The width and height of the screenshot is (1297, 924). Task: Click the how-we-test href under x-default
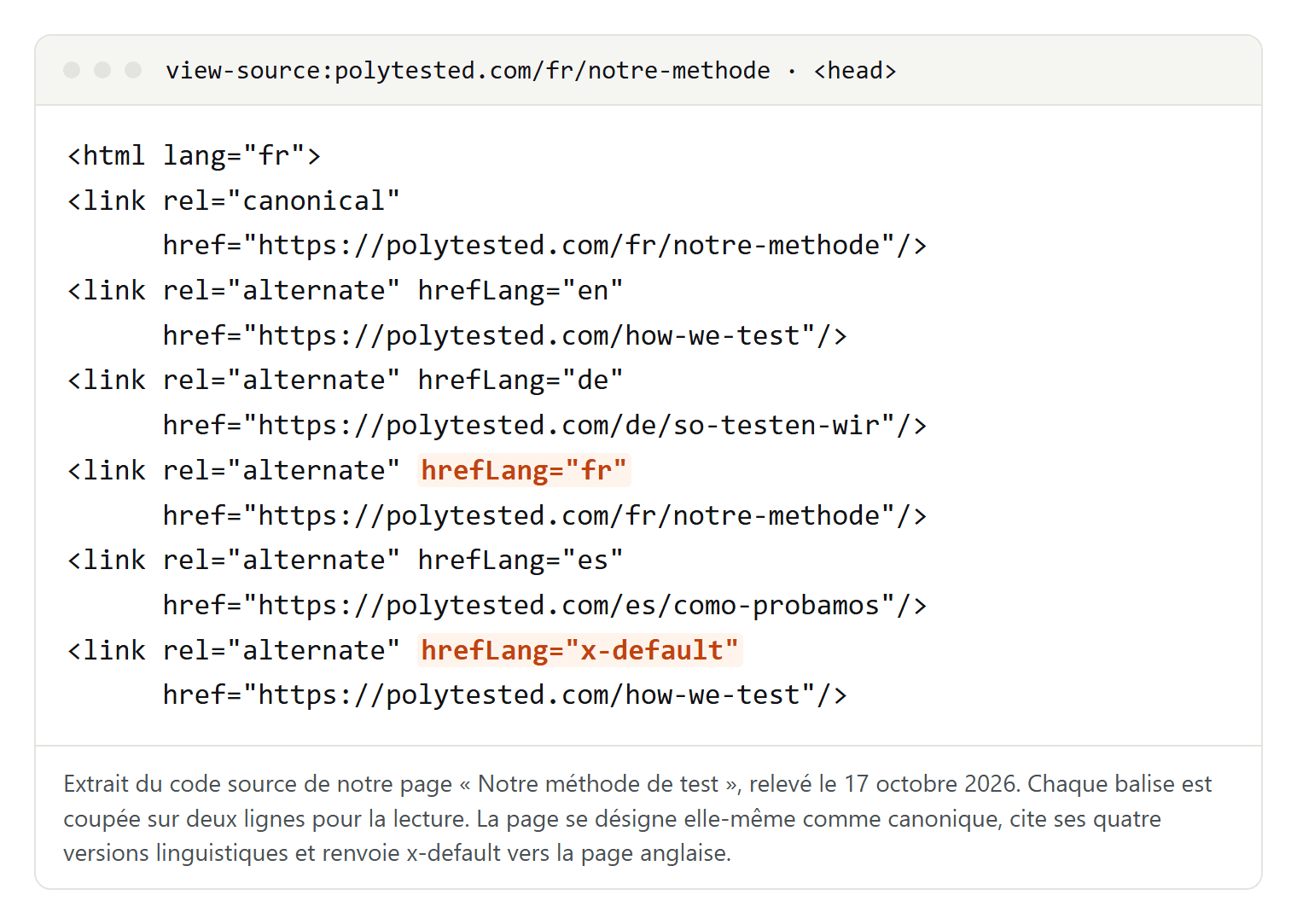coord(504,695)
